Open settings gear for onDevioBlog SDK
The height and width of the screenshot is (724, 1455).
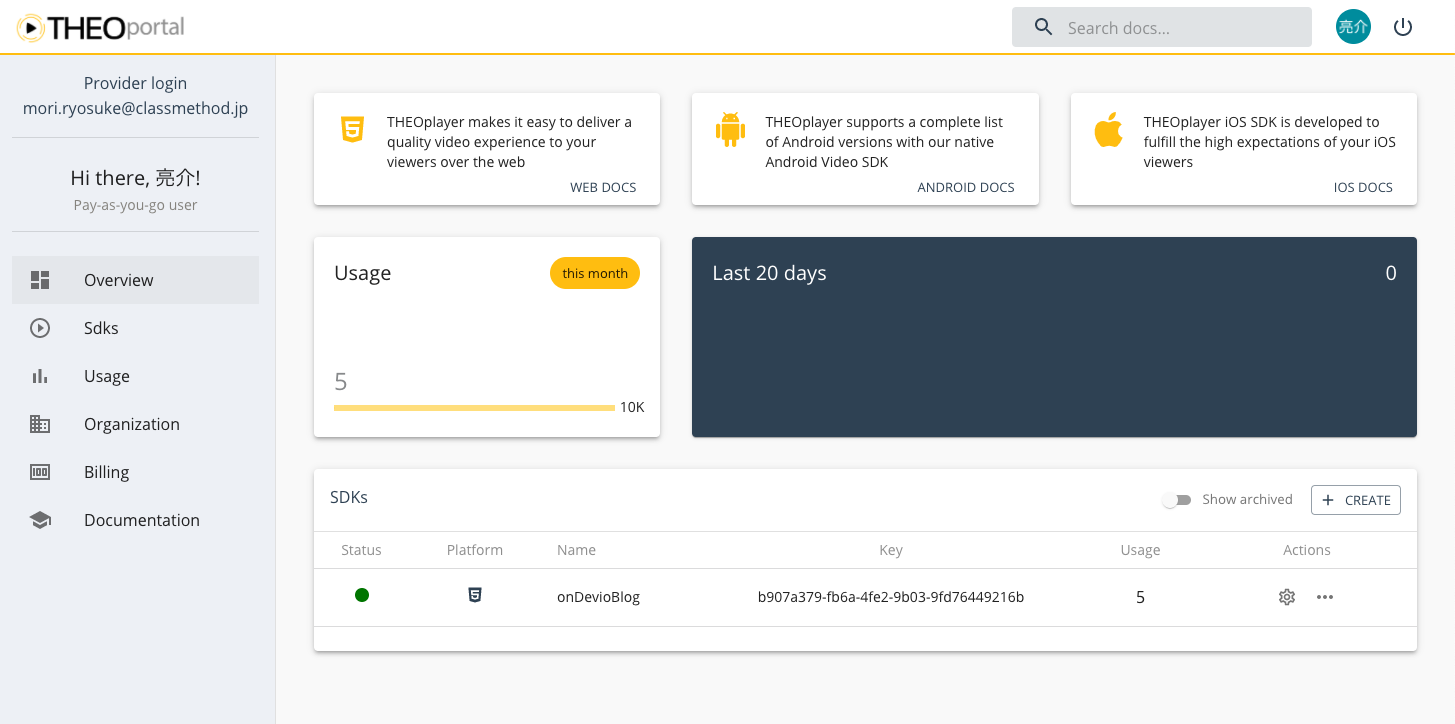tap(1287, 597)
